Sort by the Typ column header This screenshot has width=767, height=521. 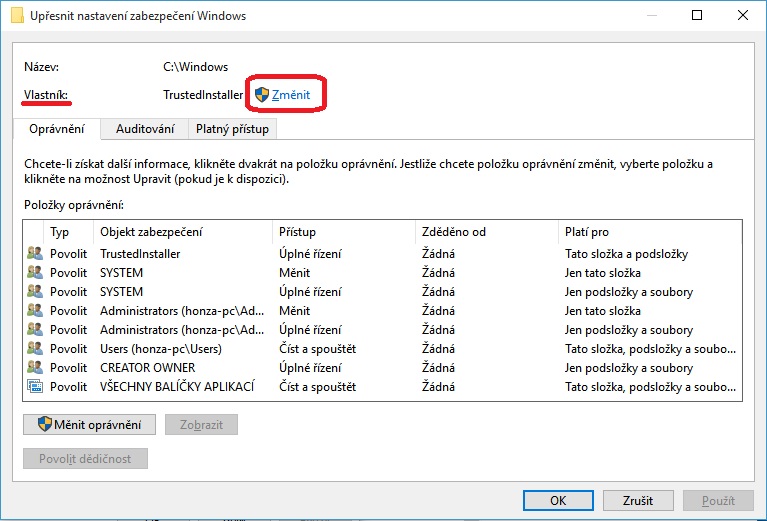(x=68, y=232)
